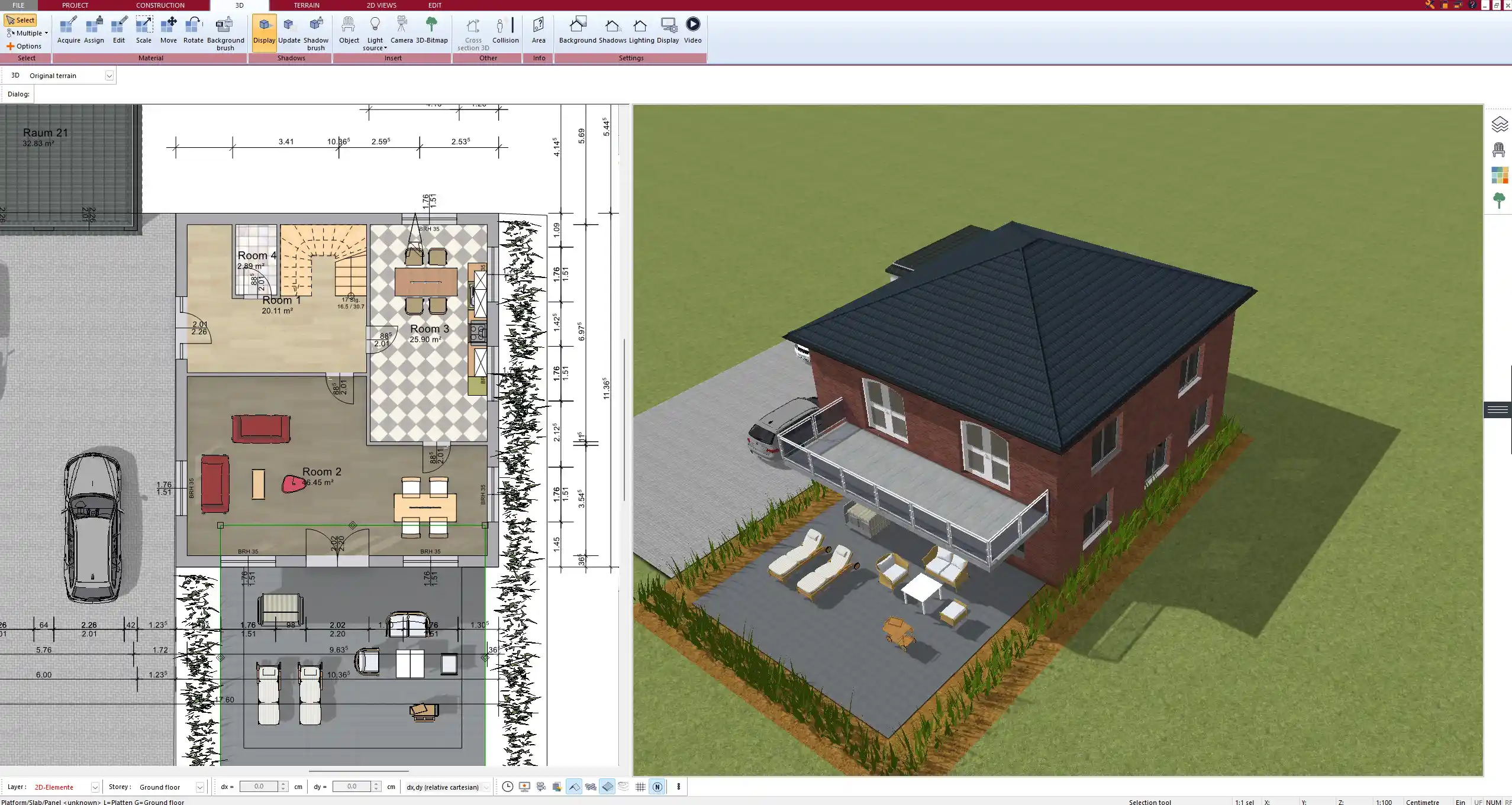Viewport: 1512px width, 805px height.
Task: Open Background settings
Action: coord(578,31)
